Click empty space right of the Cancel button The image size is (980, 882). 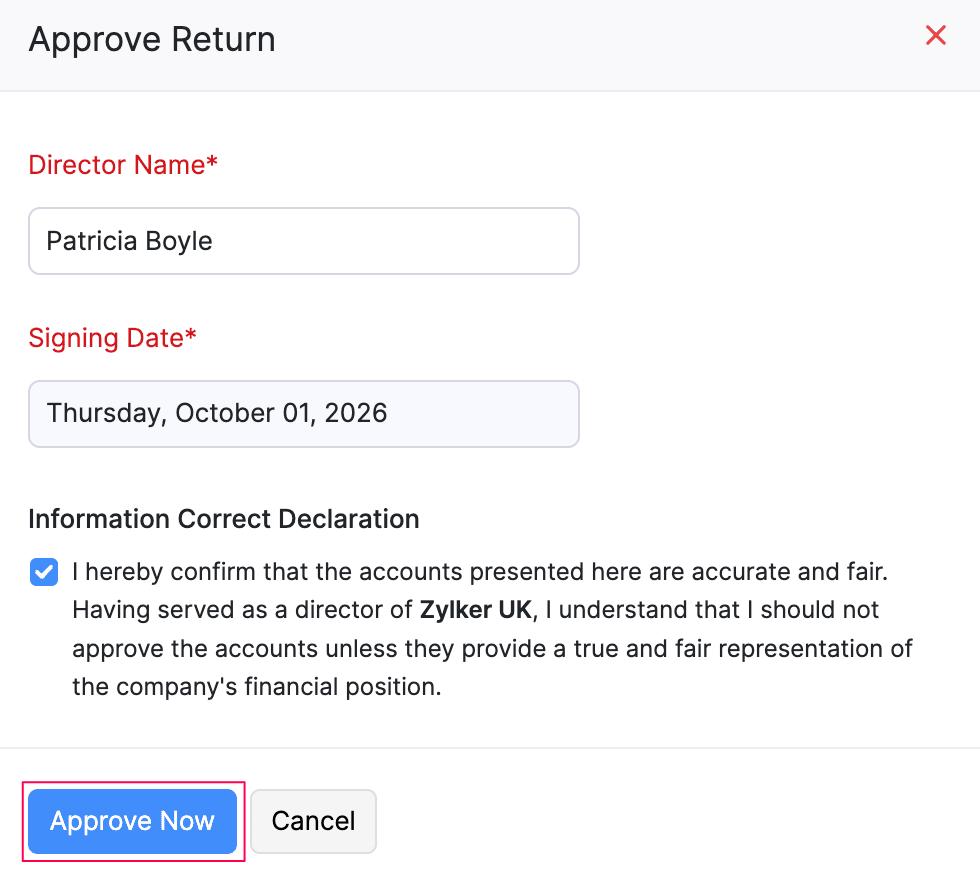[675, 821]
